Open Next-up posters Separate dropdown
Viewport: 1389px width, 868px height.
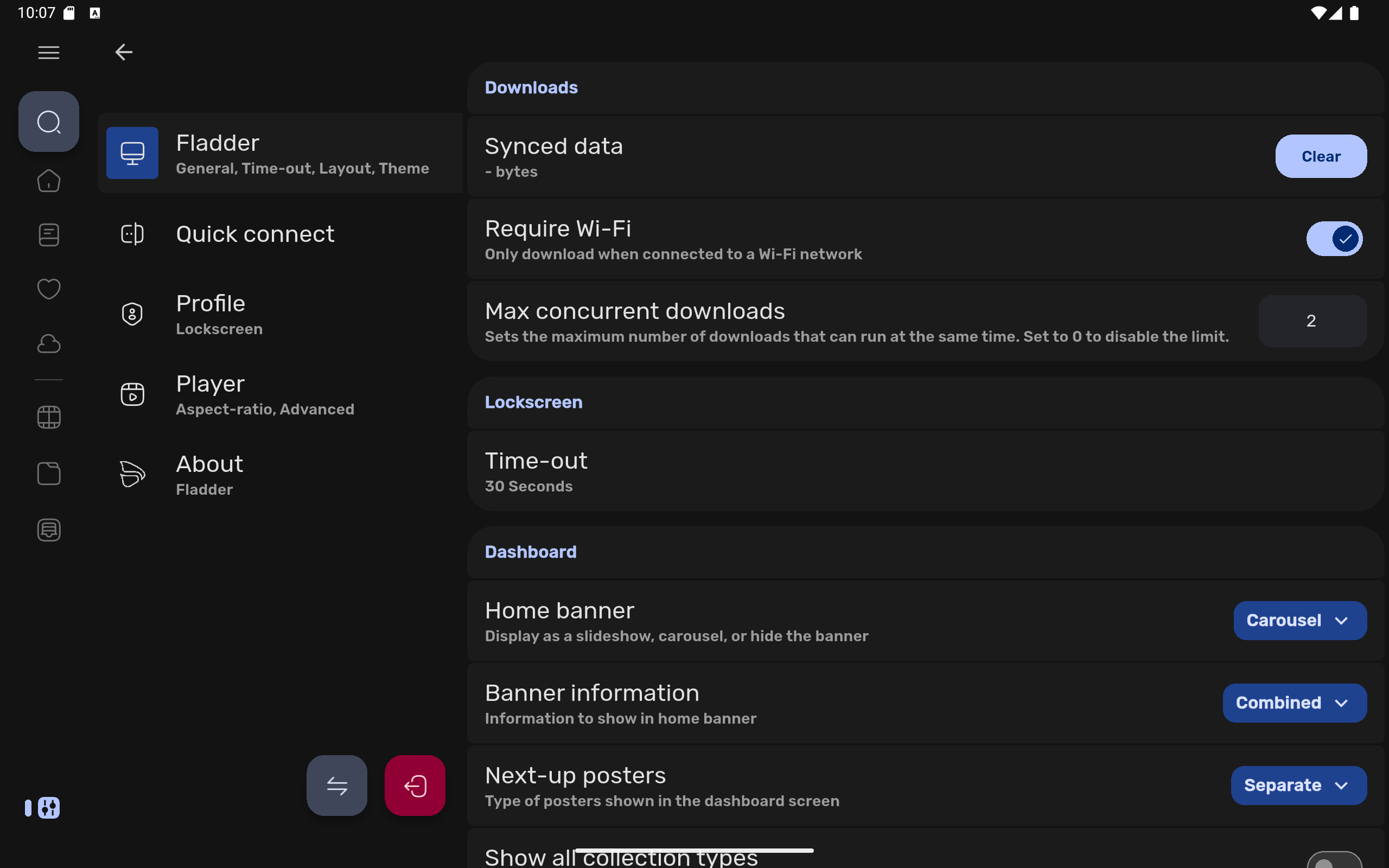(1298, 786)
